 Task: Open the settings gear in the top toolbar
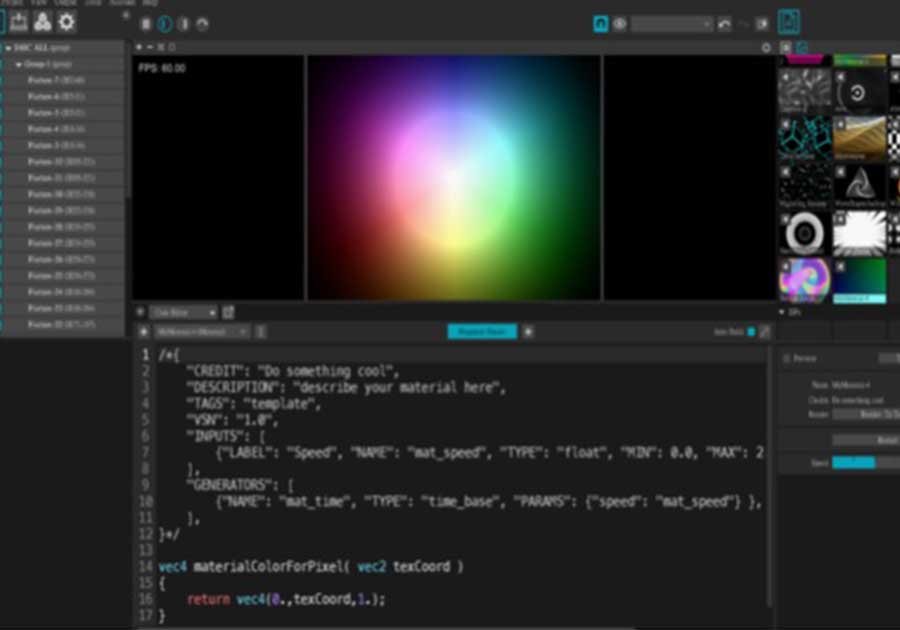click(66, 22)
